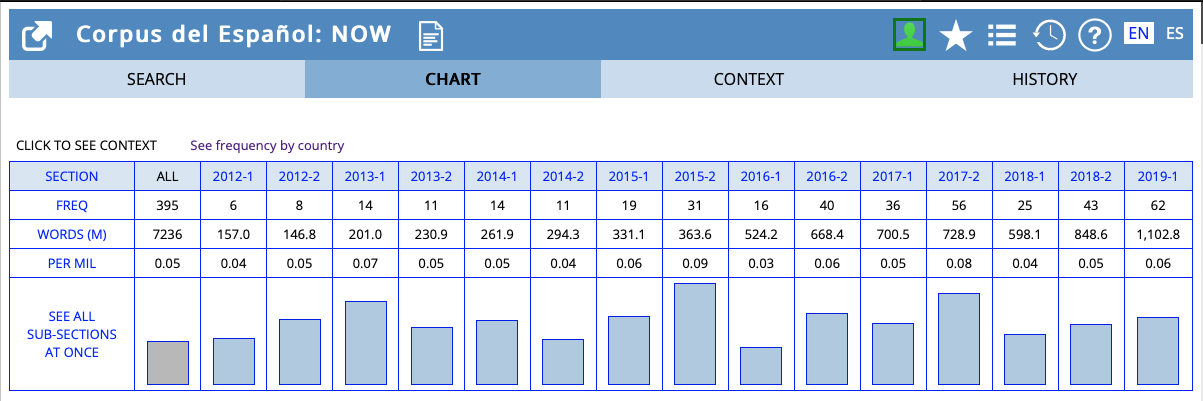Open the 2018-1 section link
This screenshot has width=1203, height=401.
pyautogui.click(x=1025, y=176)
